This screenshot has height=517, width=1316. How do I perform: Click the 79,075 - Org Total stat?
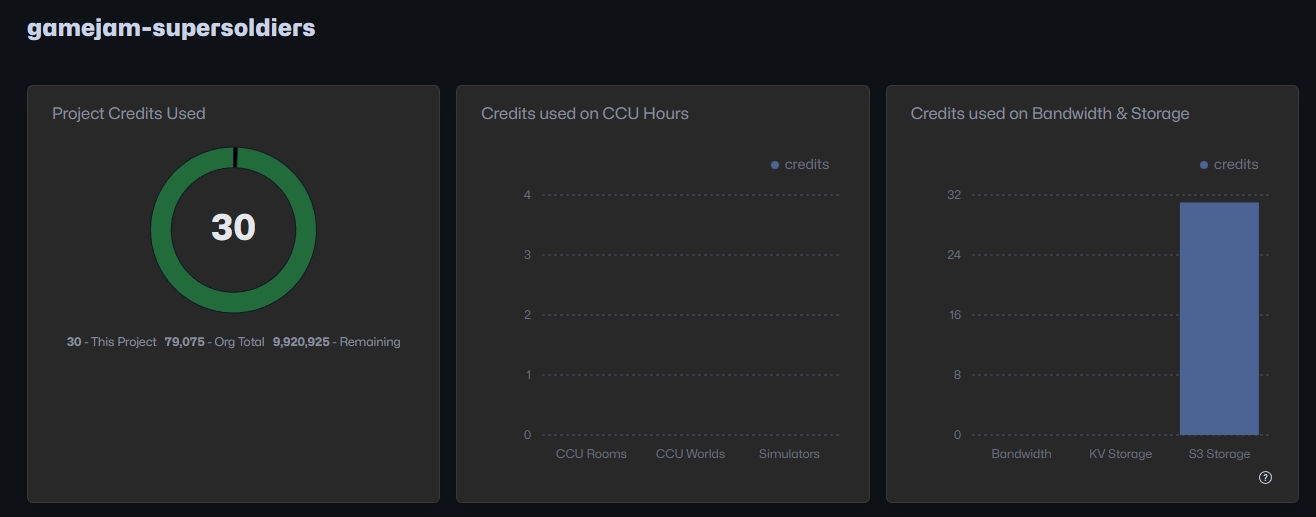tap(214, 342)
